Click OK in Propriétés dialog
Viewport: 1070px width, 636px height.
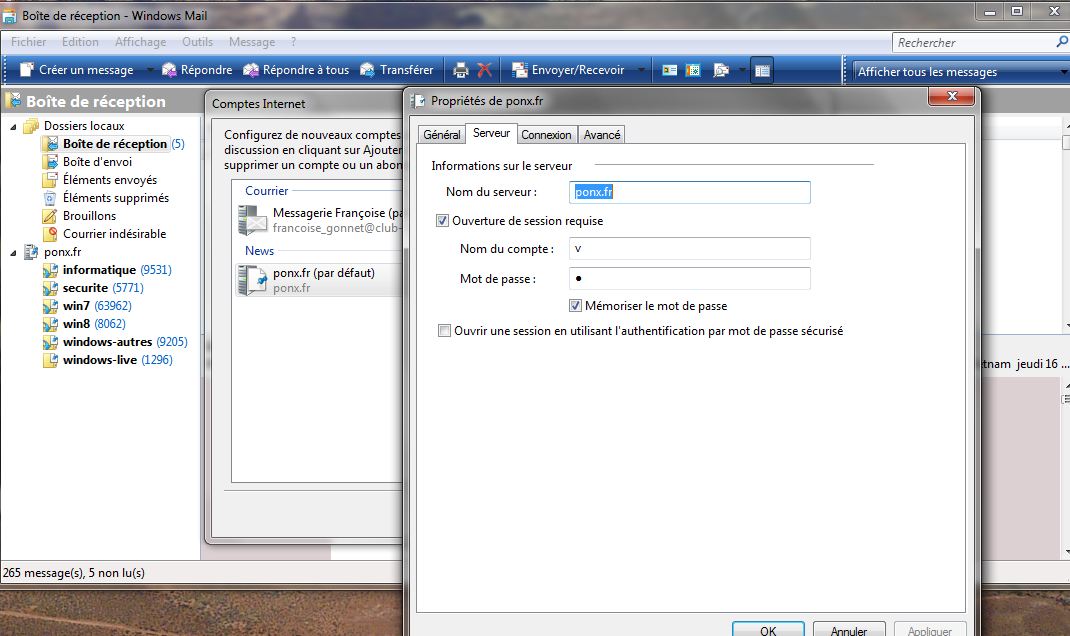768,629
